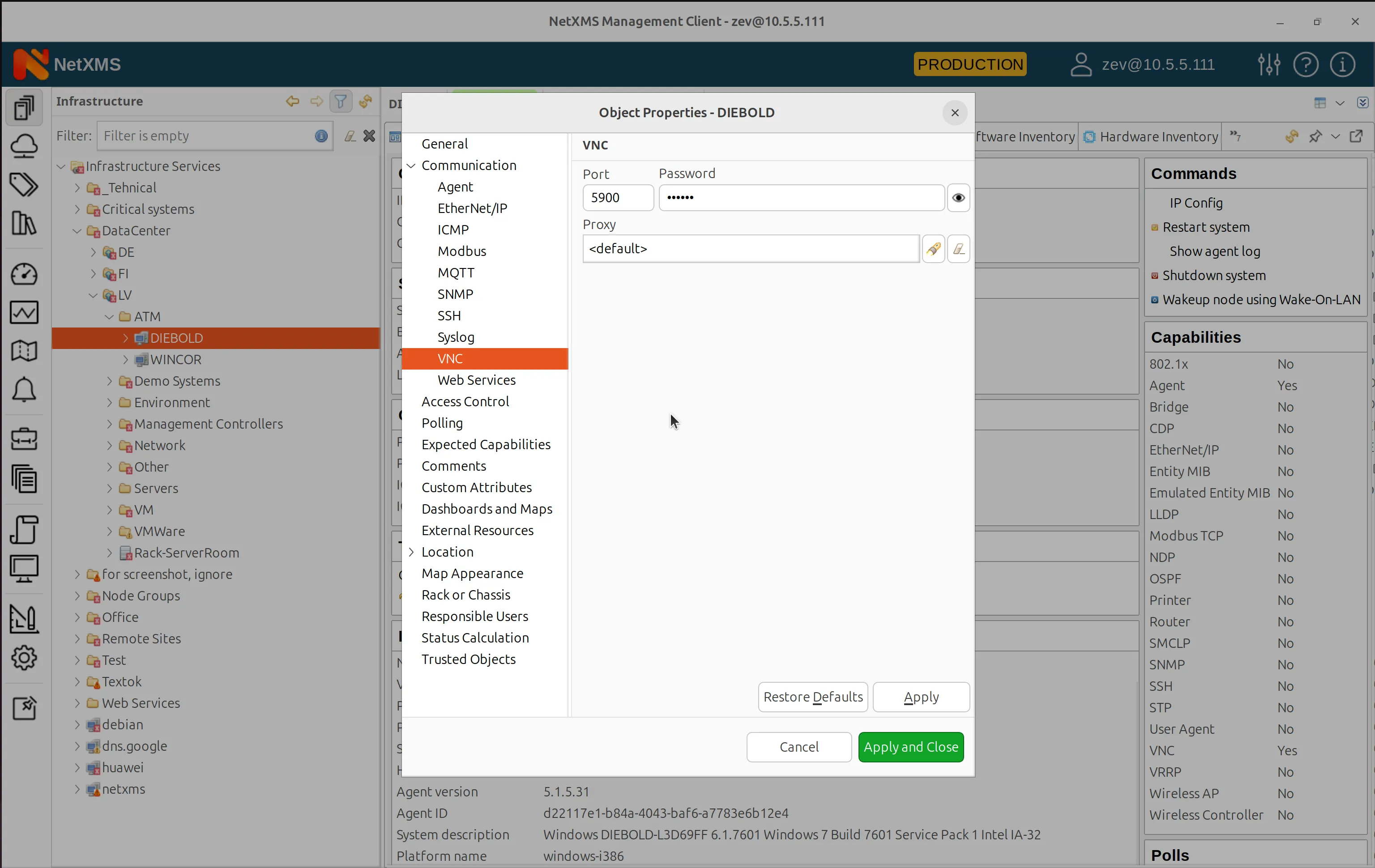This screenshot has height=868, width=1375.
Task: Open the Configuration gear perspective in sidebar
Action: 24,658
